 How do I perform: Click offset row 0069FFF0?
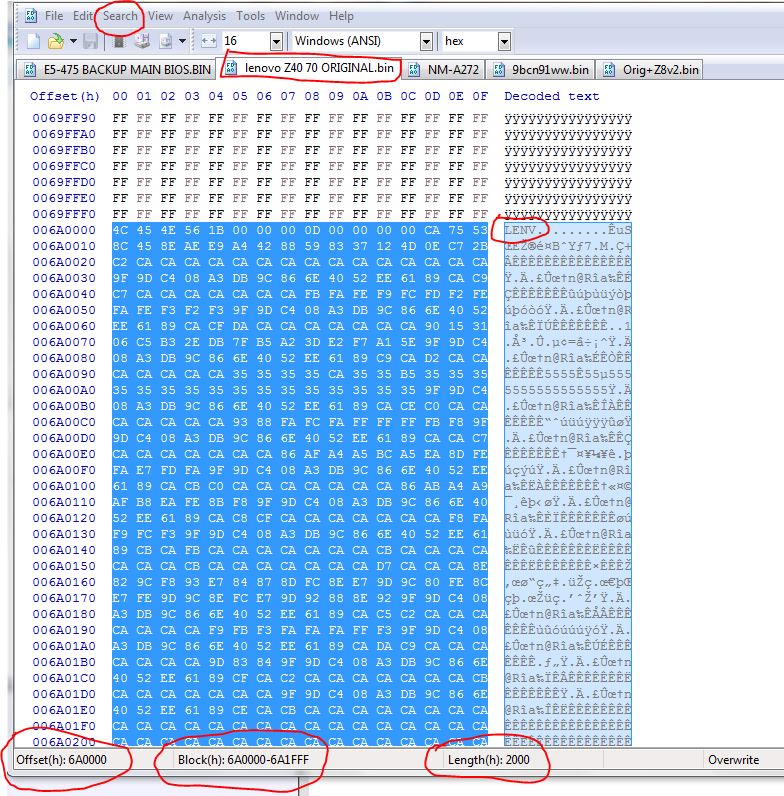[x=64, y=214]
